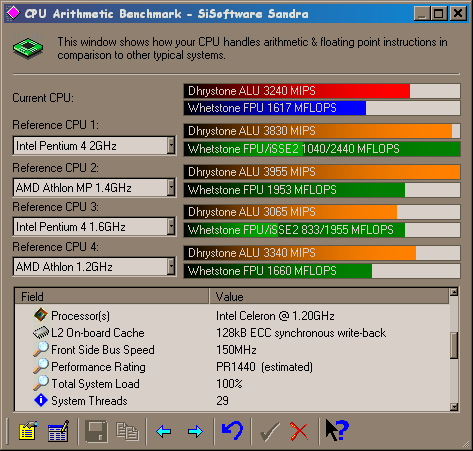
Task: Click the Performance Rating magnifier icon
Action: [x=41, y=366]
